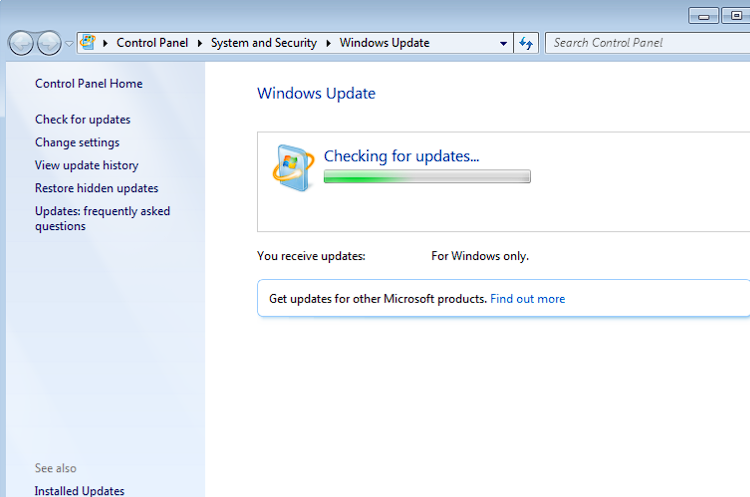
Task: Select Check for updates in sidebar
Action: click(x=82, y=120)
